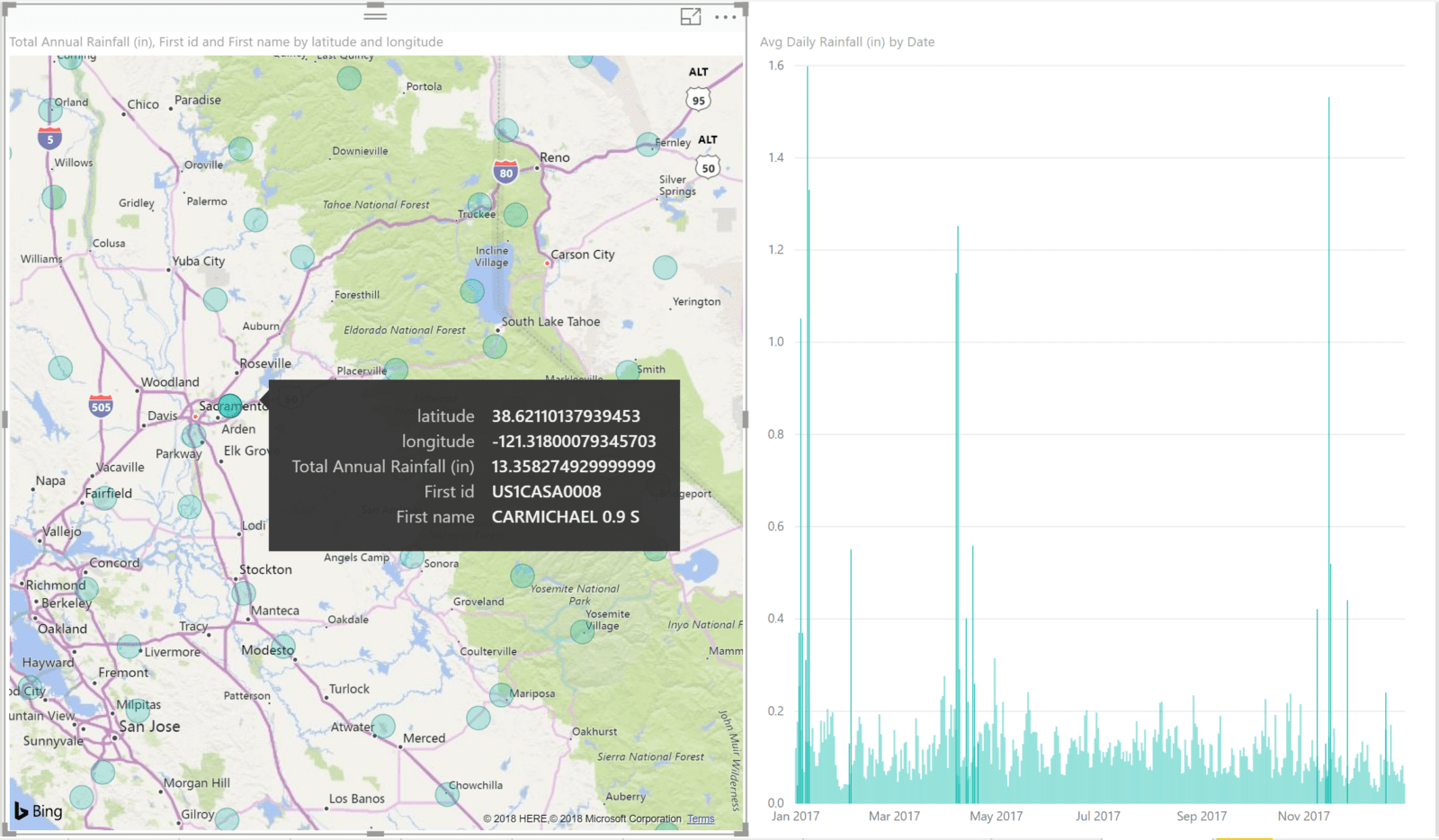Click the Jul 2017 axis label
Screen dimensions: 1439x840
point(1098,816)
